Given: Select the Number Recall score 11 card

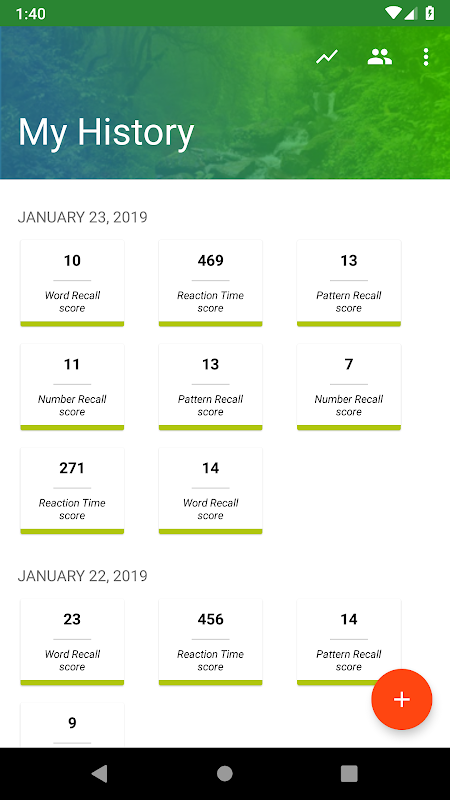Looking at the screenshot, I should (x=72, y=387).
